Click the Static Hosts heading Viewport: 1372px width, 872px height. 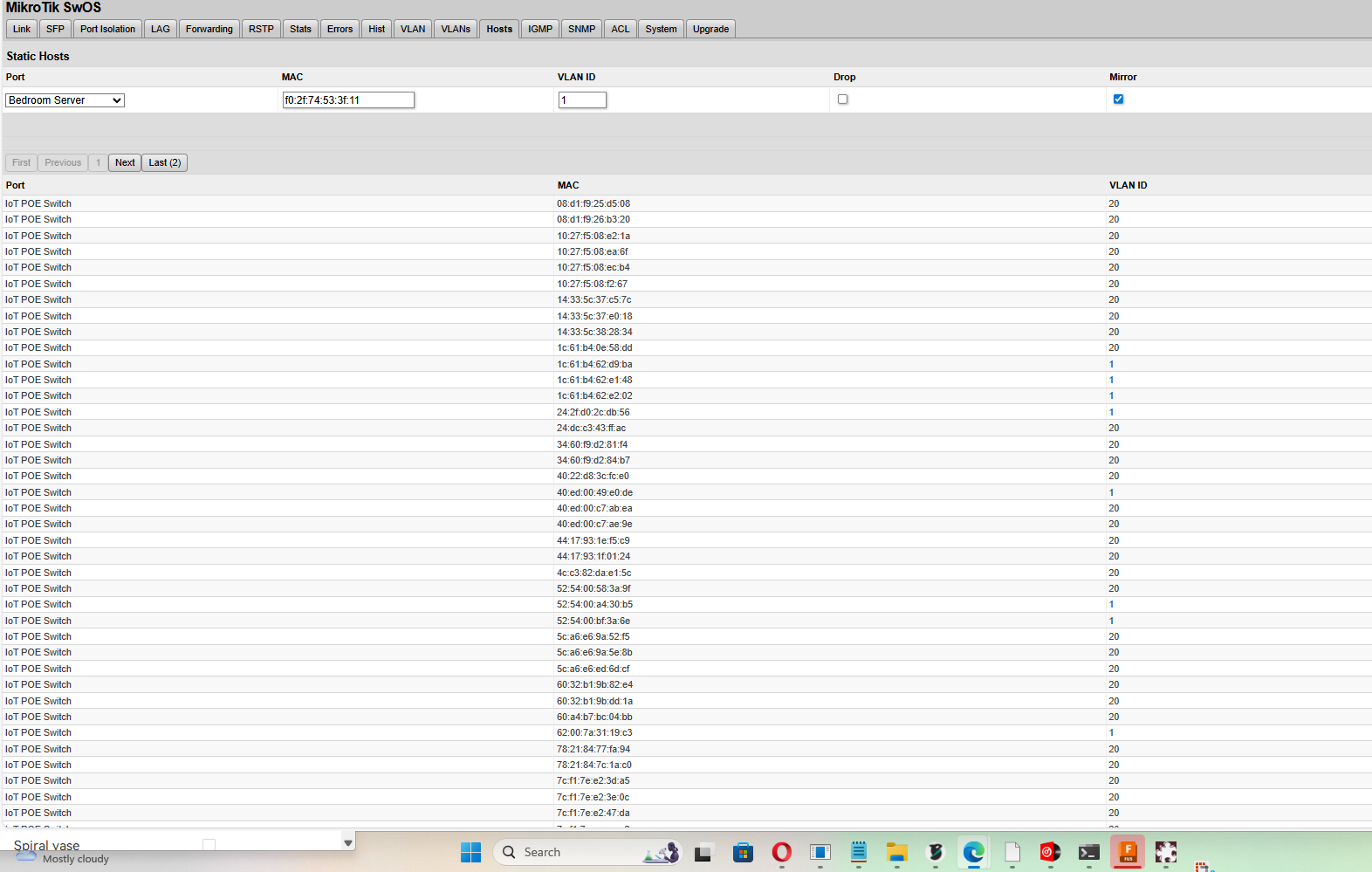click(x=38, y=56)
